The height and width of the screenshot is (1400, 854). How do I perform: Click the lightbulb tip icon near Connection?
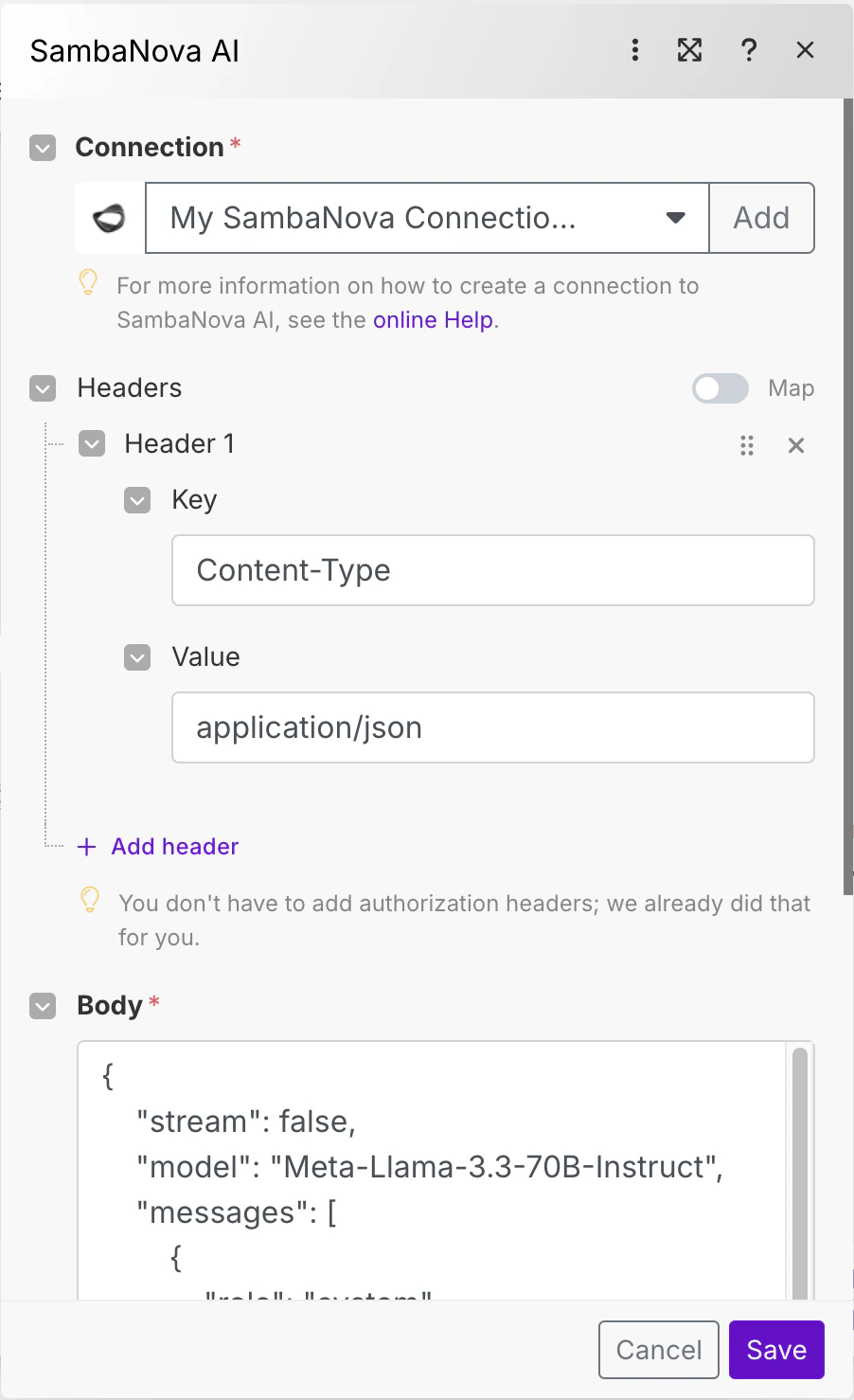click(x=88, y=282)
